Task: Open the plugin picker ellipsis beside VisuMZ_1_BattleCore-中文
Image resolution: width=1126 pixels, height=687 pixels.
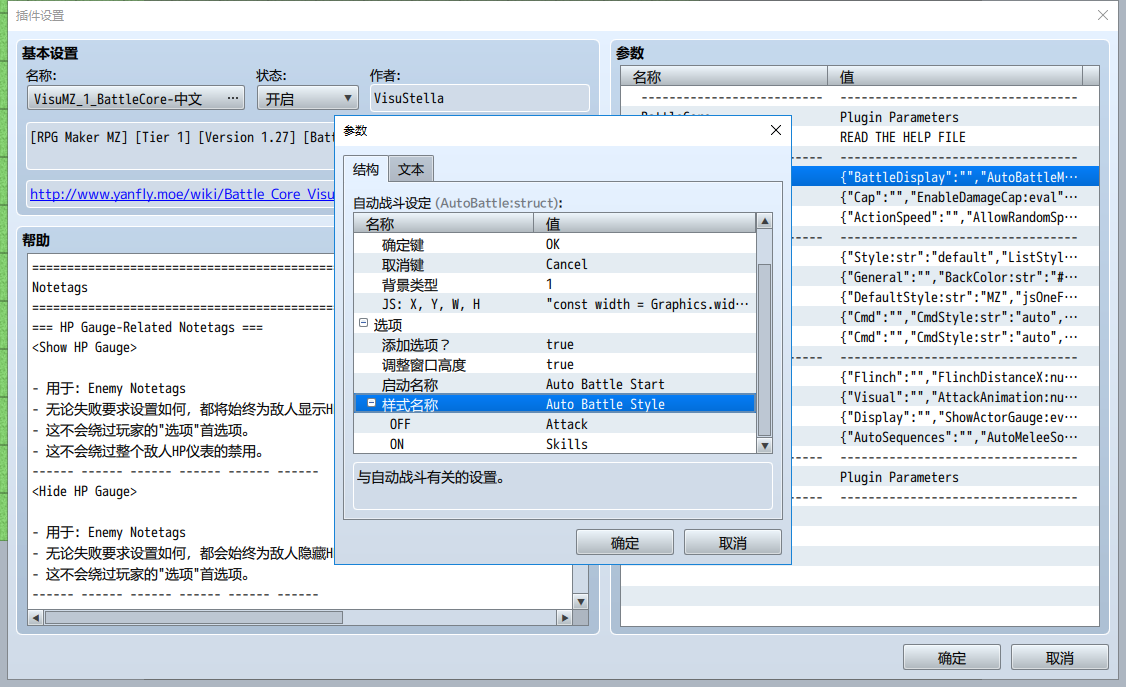Action: pyautogui.click(x=233, y=98)
